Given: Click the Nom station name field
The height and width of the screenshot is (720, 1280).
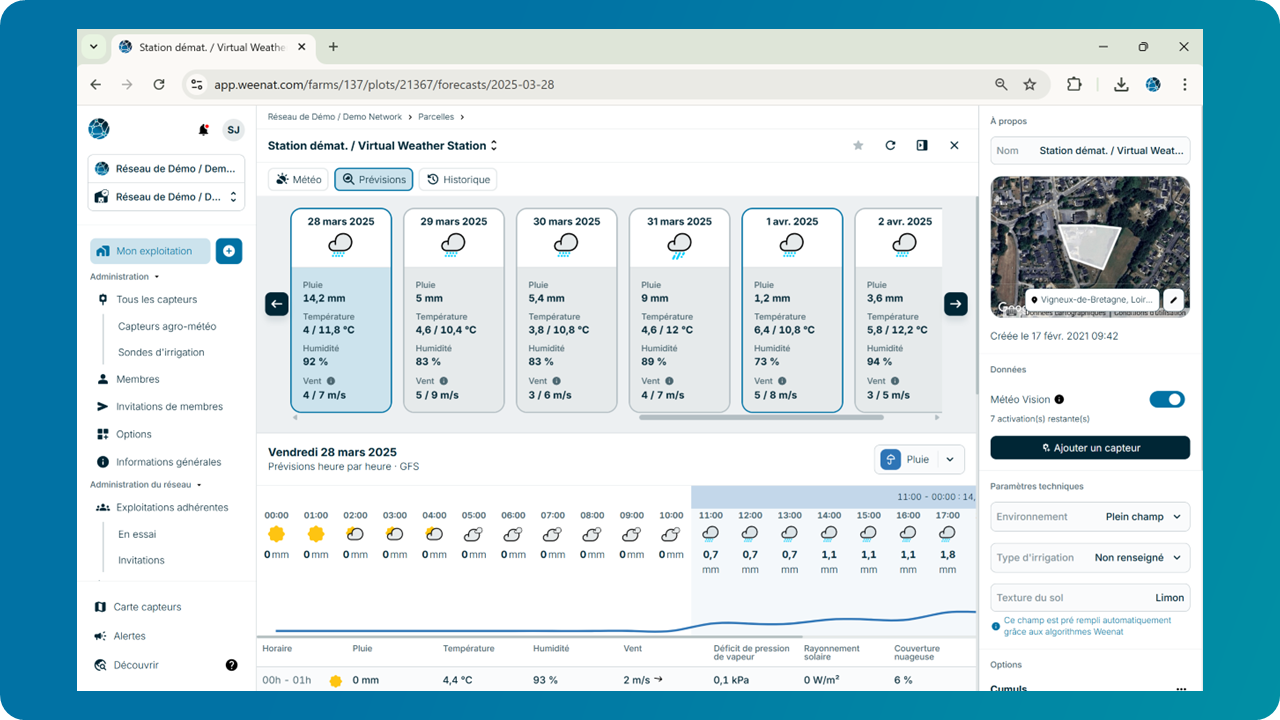Looking at the screenshot, I should pos(1090,151).
